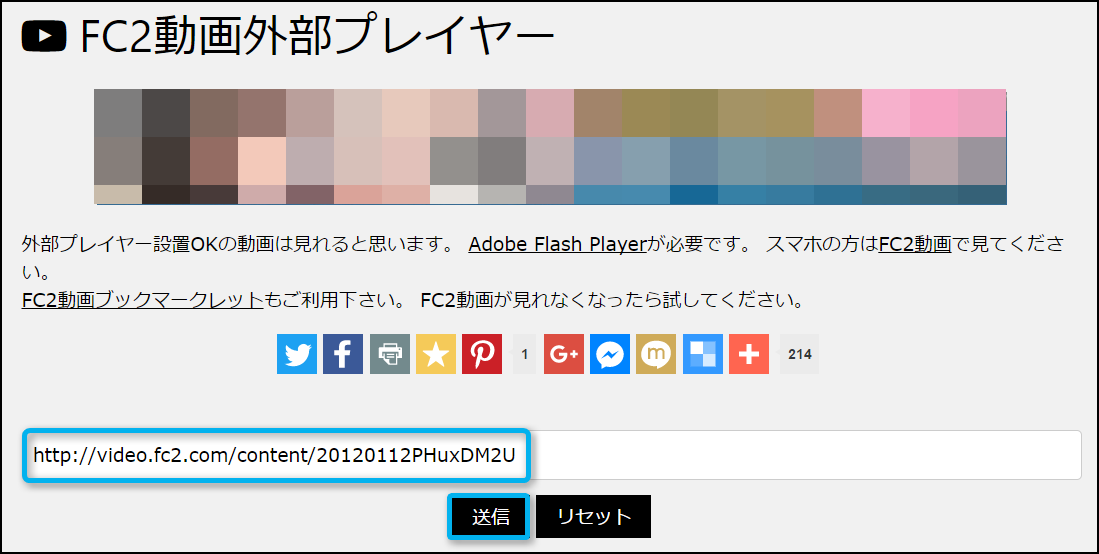
Task: Click the pixelated banner image
Action: (550, 147)
